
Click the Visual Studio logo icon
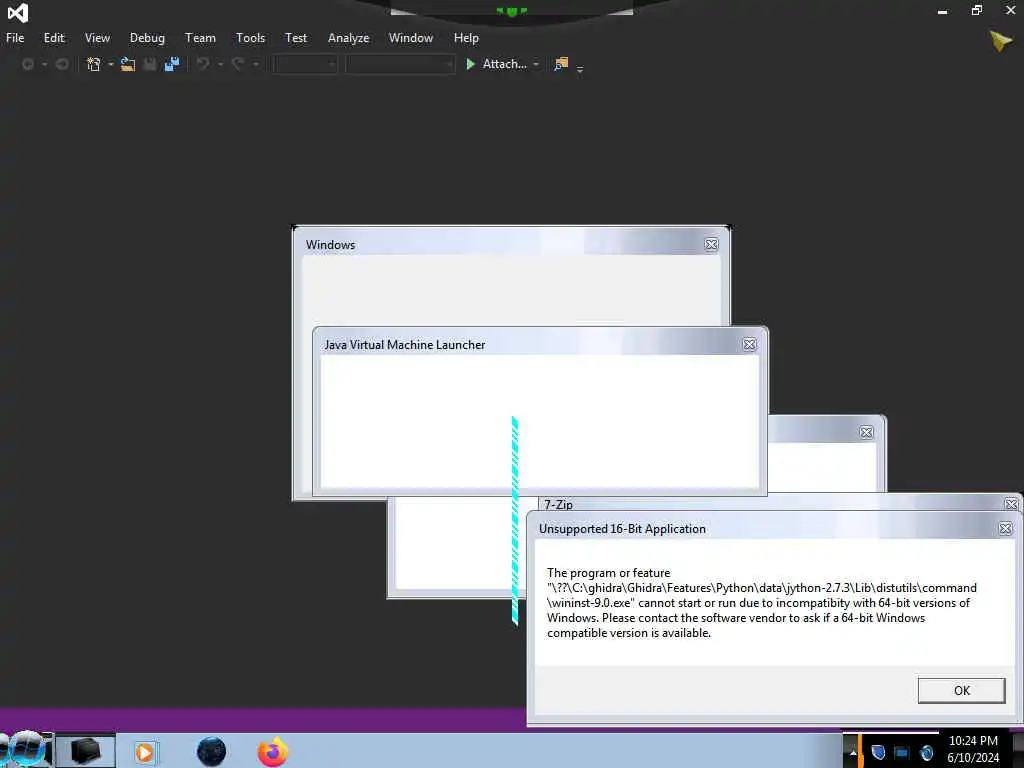pos(18,12)
